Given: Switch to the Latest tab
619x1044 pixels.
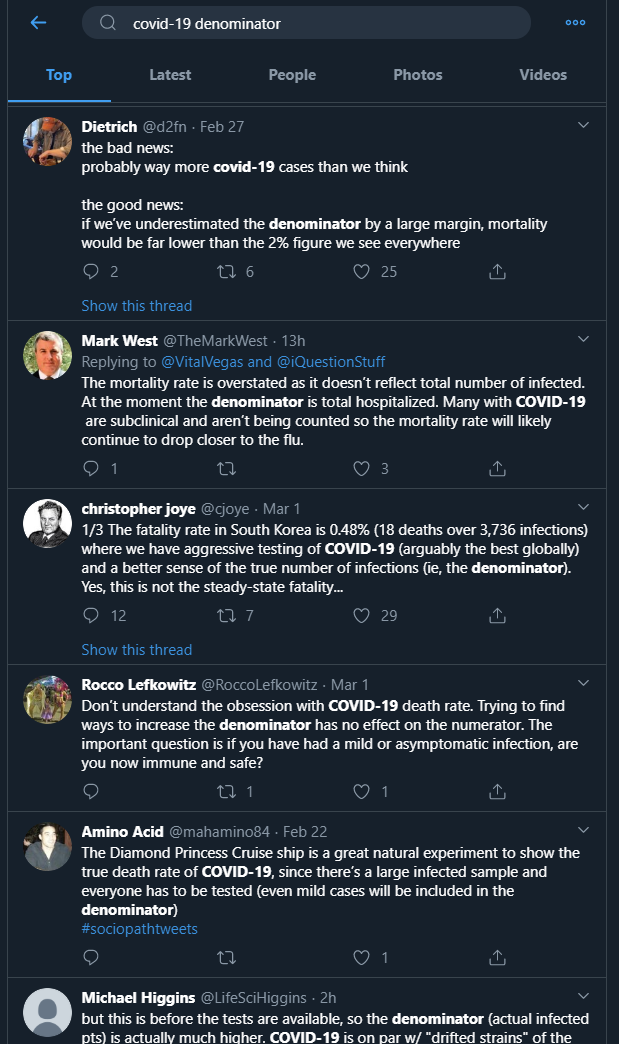Looking at the screenshot, I should (170, 75).
